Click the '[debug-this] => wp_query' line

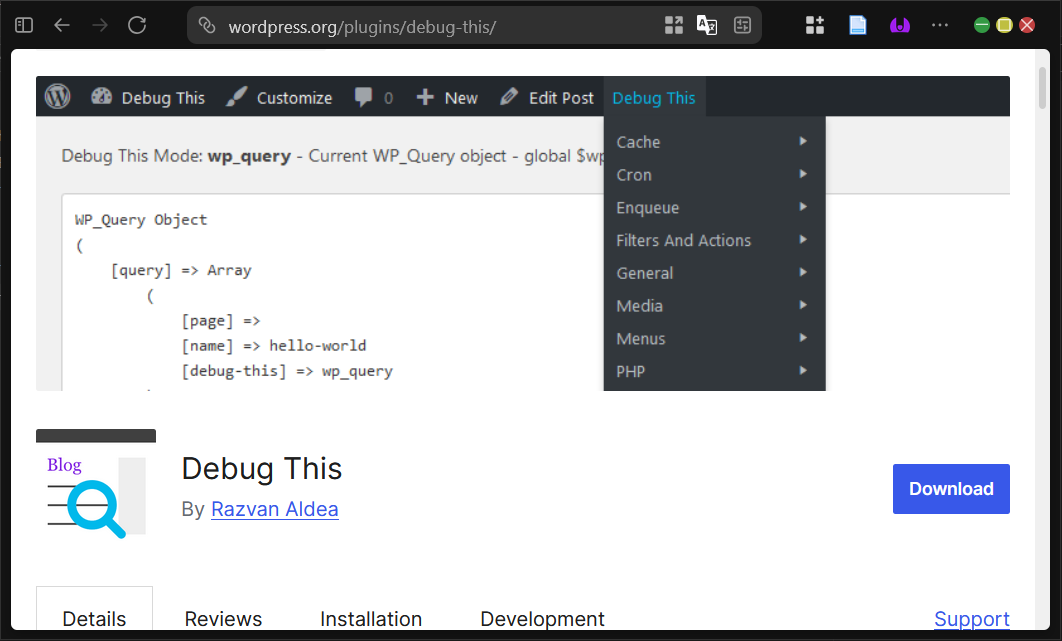pos(287,371)
